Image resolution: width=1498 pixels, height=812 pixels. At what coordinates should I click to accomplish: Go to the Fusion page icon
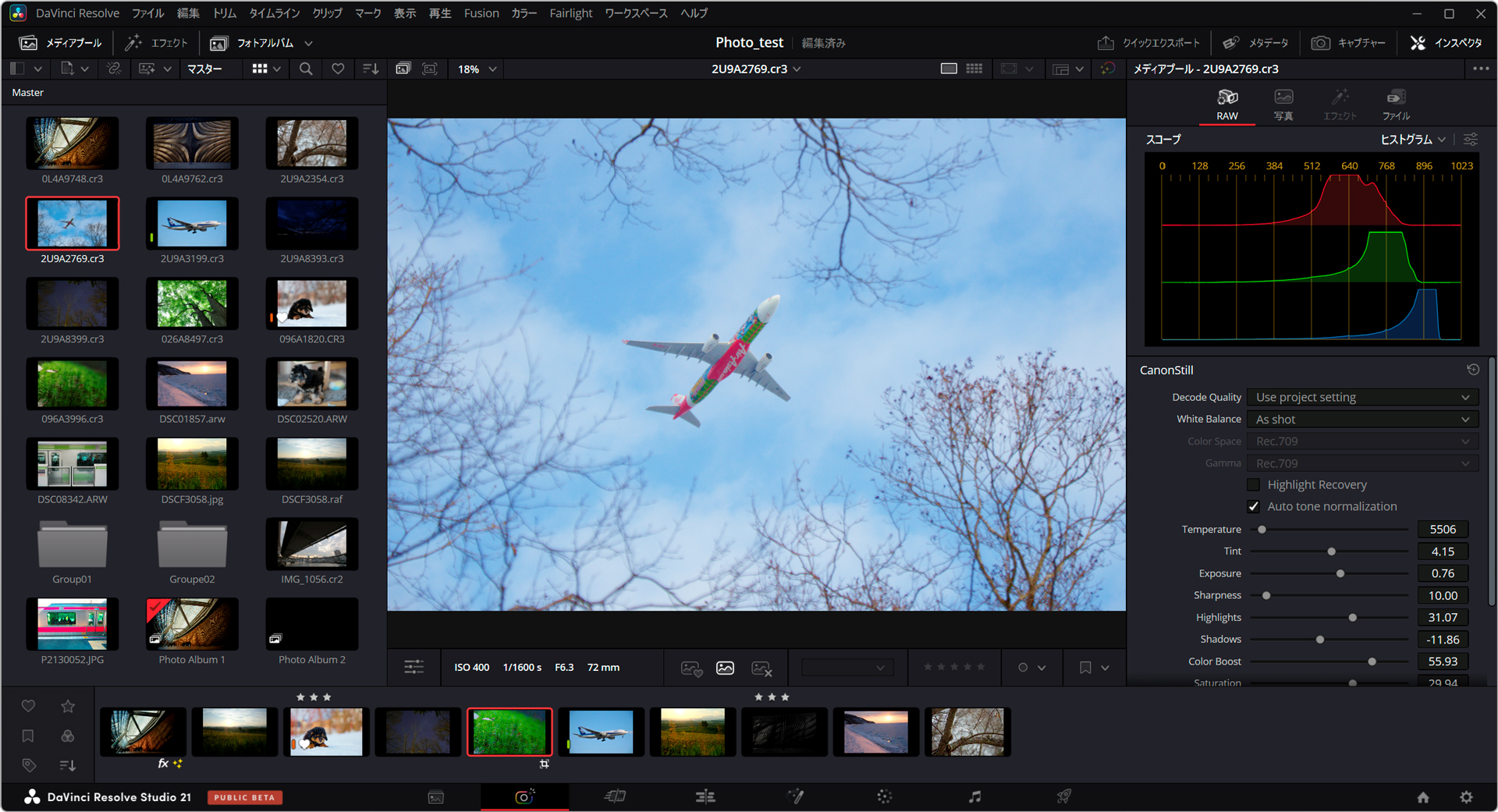pos(795,796)
